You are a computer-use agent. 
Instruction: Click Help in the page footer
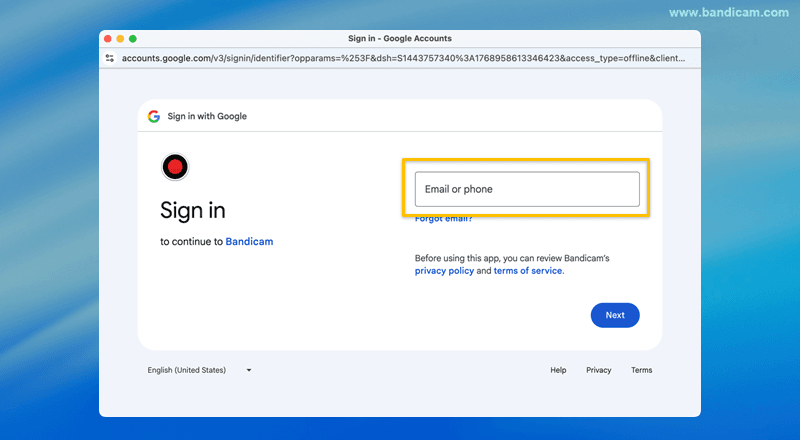(x=558, y=370)
